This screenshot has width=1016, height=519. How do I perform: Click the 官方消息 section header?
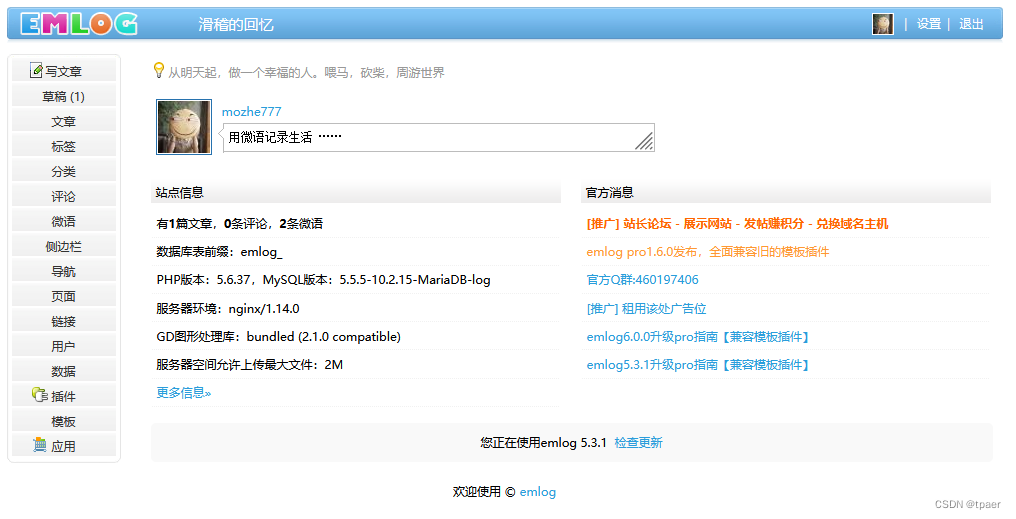[x=786, y=192]
